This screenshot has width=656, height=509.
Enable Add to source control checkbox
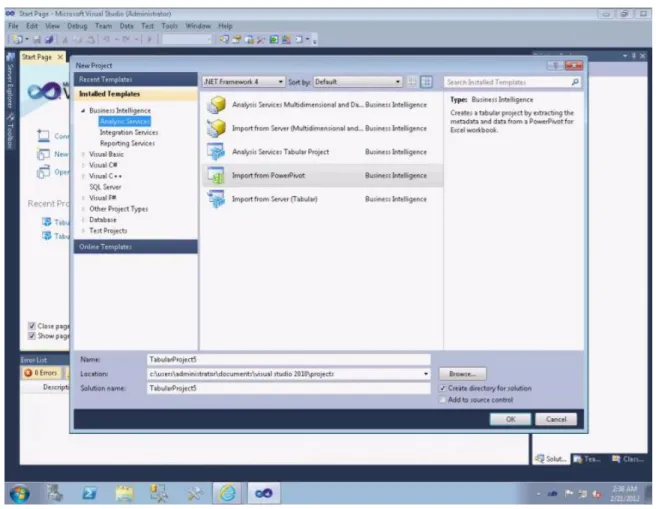(443, 400)
